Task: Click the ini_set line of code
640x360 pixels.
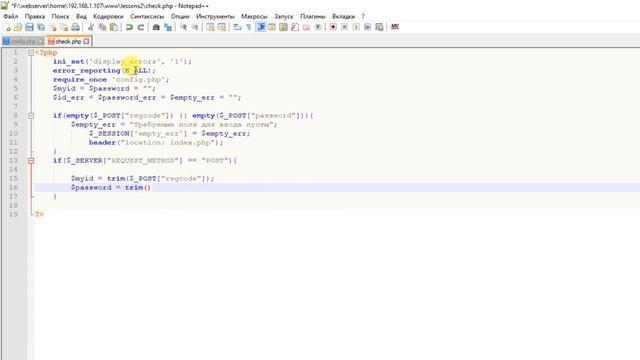Action: coord(122,62)
